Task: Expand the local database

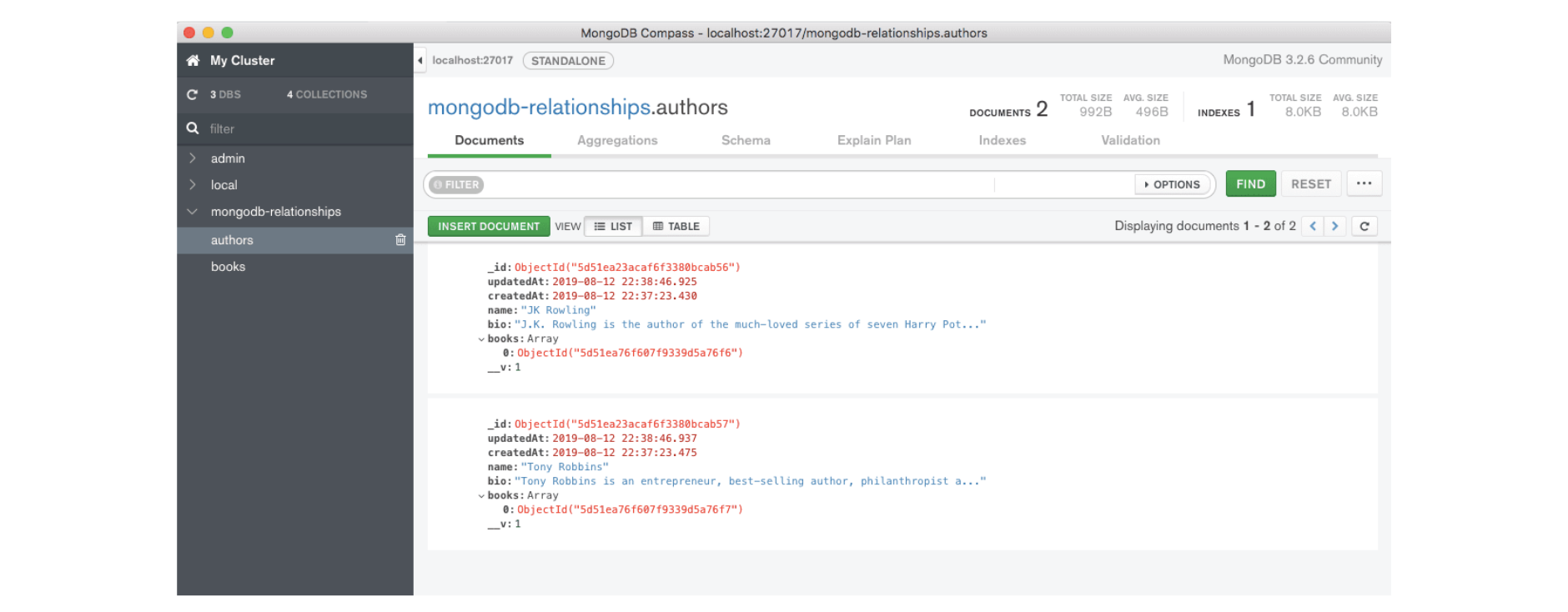Action: pos(193,184)
